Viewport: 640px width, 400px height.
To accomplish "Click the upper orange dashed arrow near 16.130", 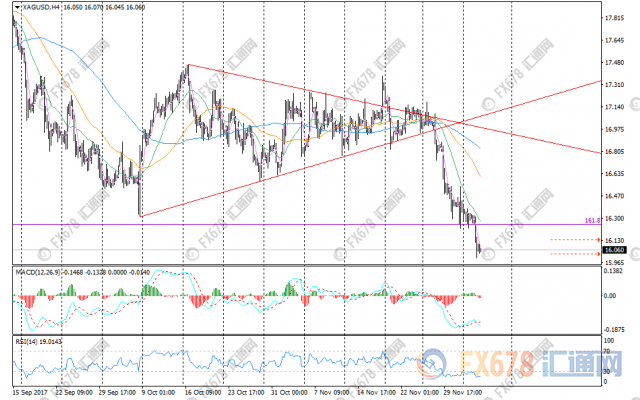I will click(x=585, y=241).
